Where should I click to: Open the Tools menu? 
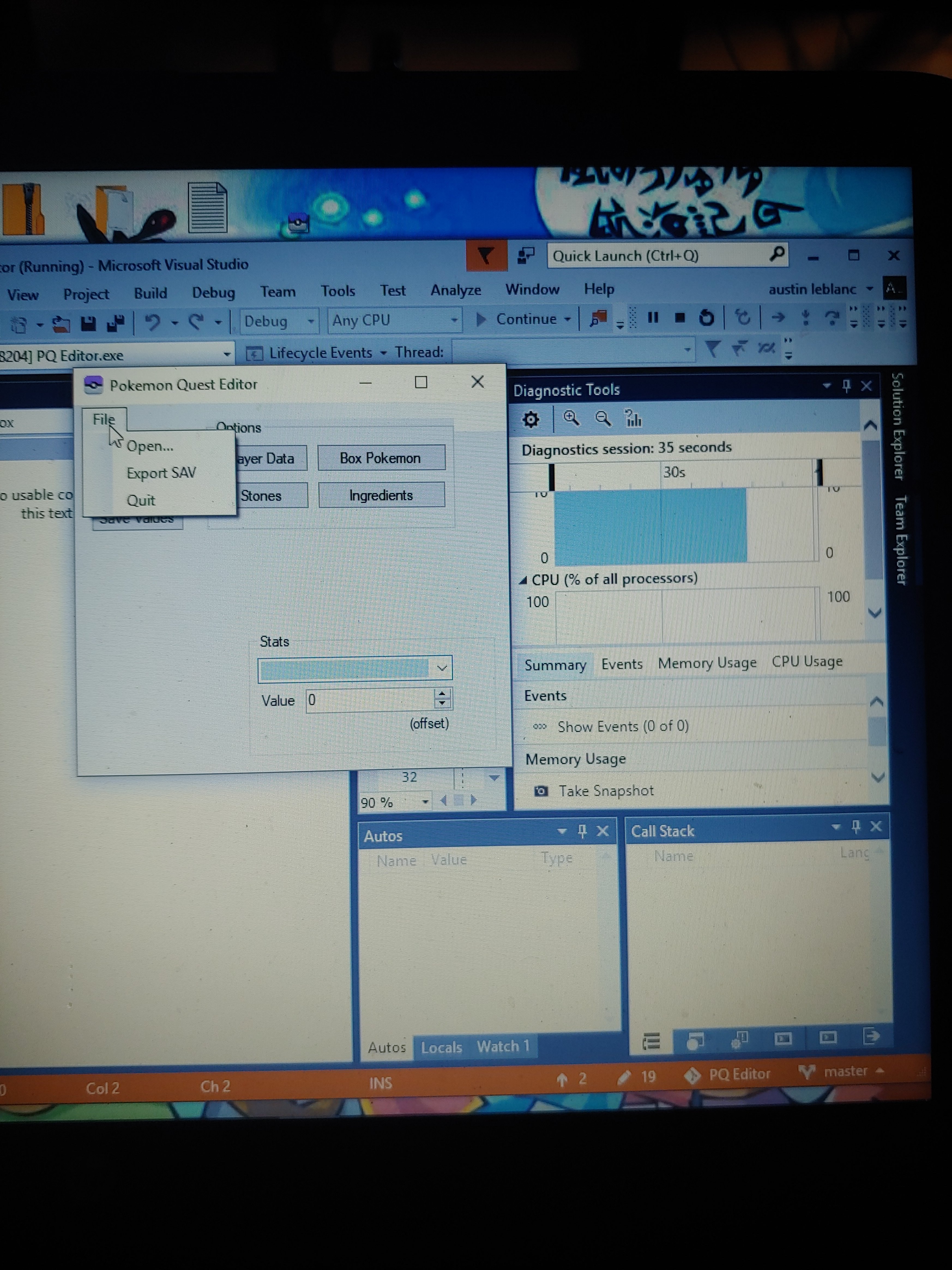338,291
